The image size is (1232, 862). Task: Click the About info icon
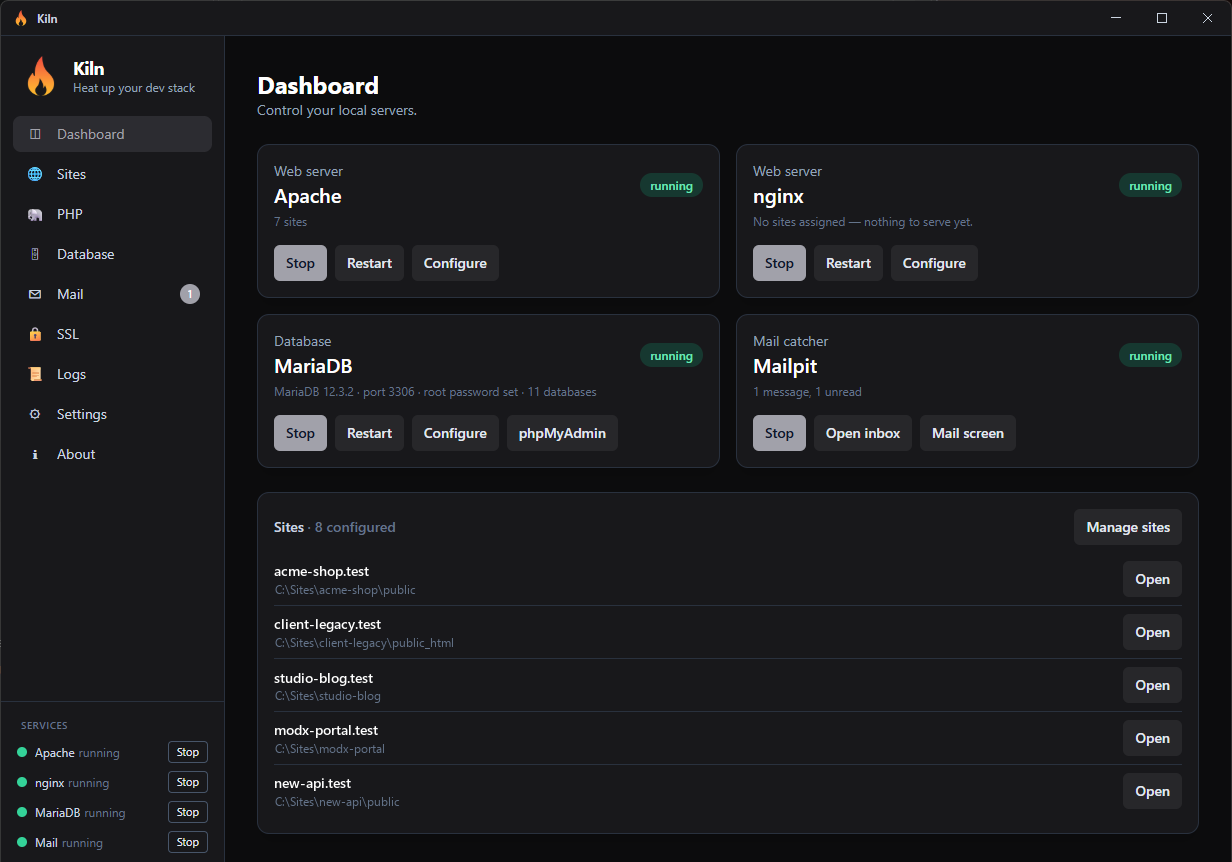(x=35, y=454)
